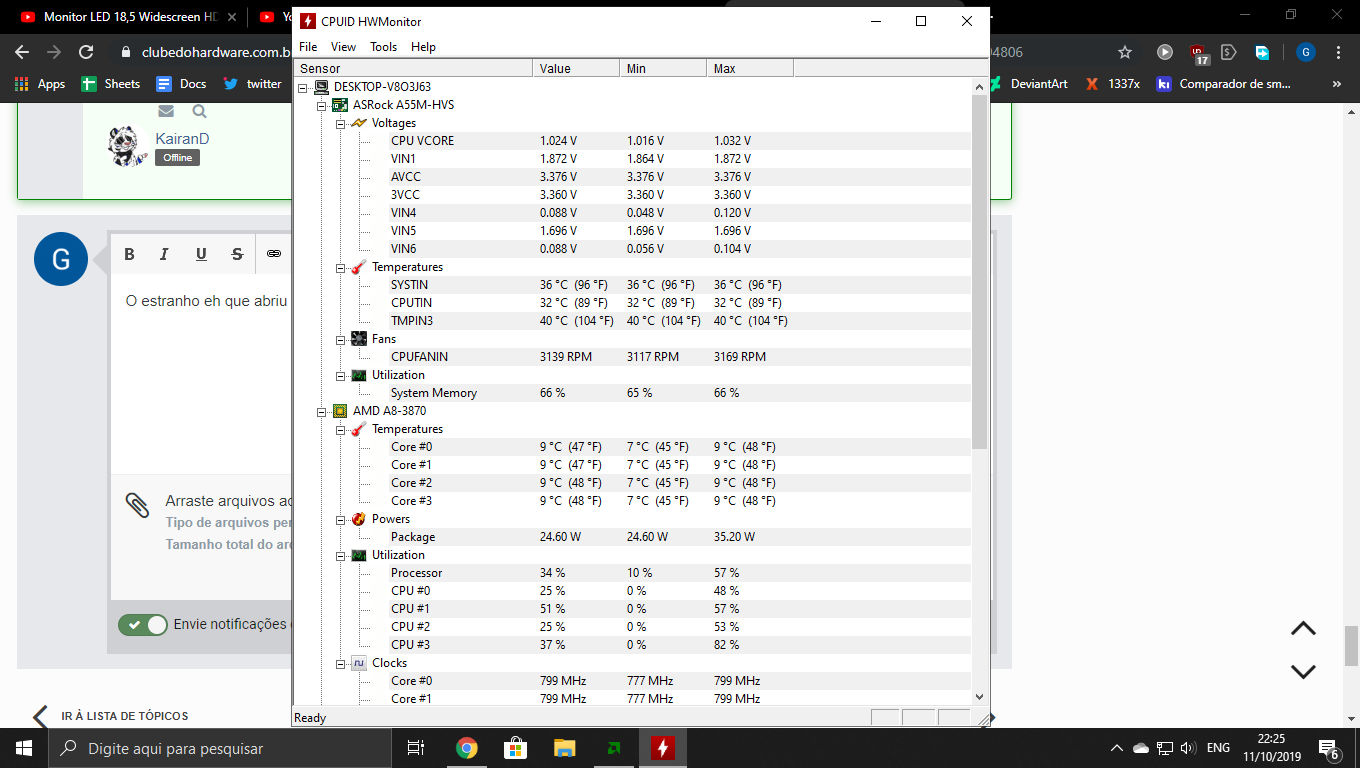Open Chrome from the taskbar
Viewport: 1360px width, 768px height.
click(466, 748)
